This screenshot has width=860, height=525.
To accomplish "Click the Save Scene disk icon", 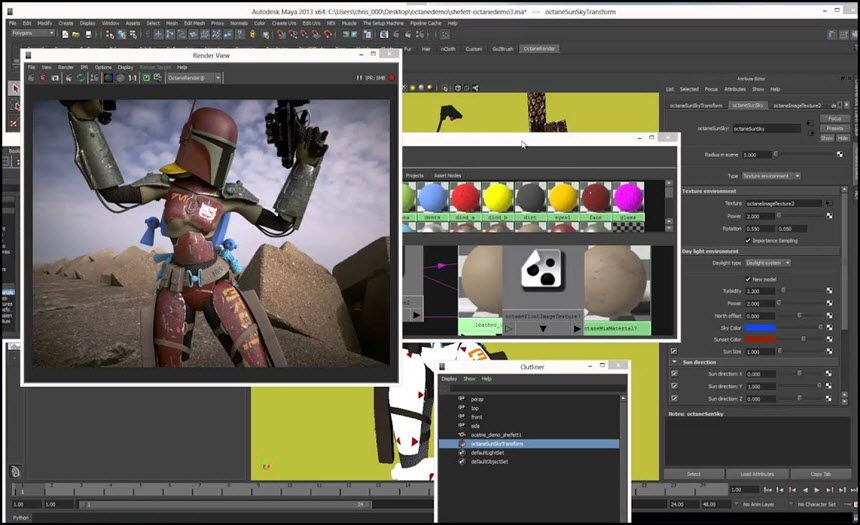I will pyautogui.click(x=88, y=35).
